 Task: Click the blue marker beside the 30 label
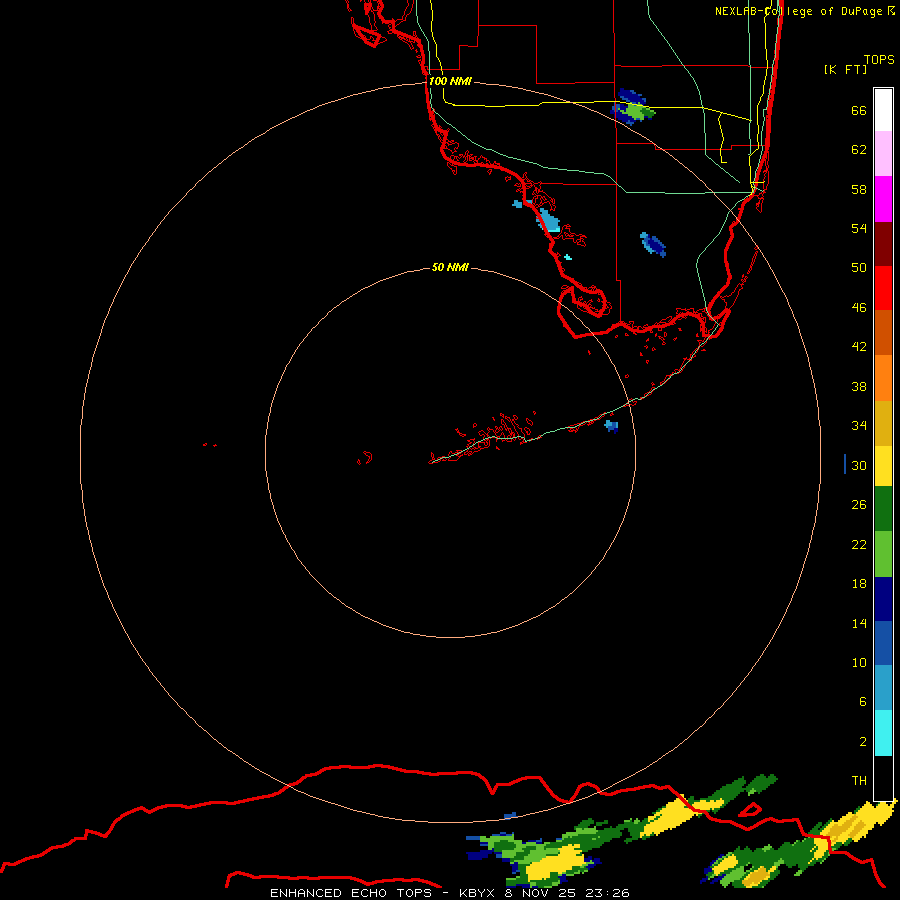pyautogui.click(x=845, y=464)
